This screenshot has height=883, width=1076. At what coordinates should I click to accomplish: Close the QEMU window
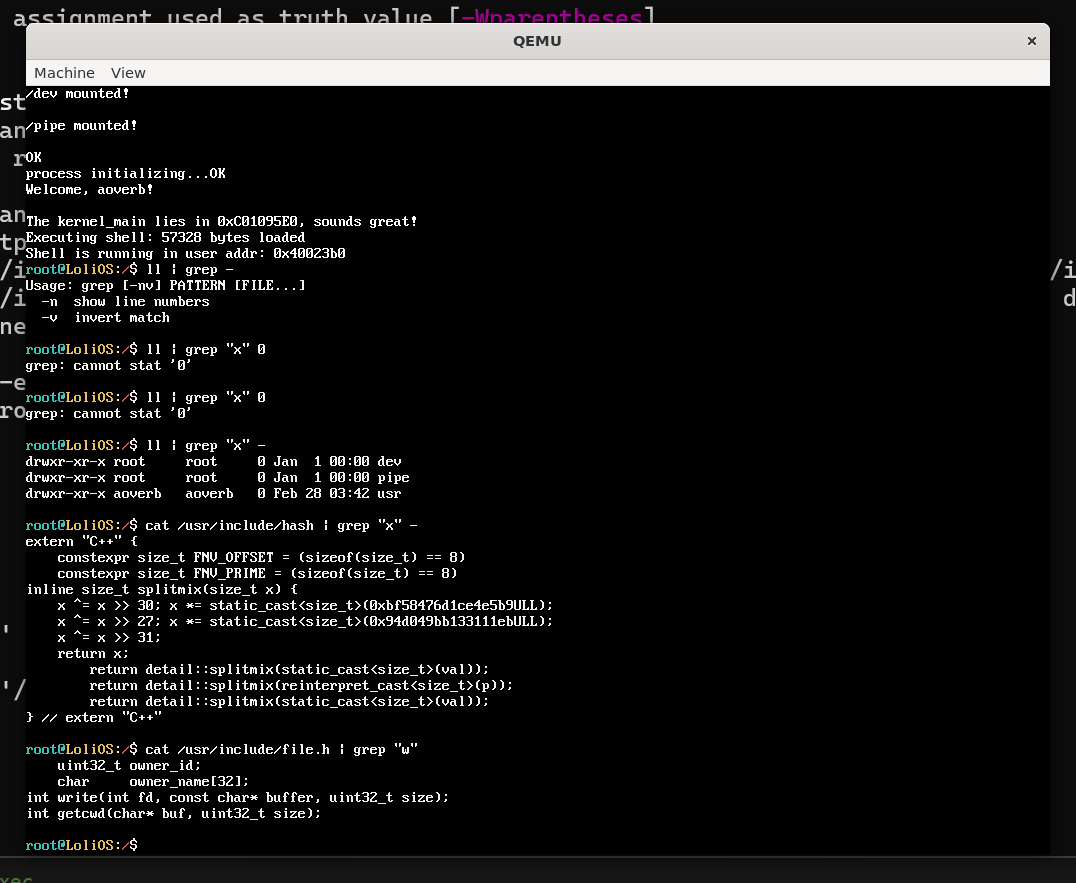1031,41
